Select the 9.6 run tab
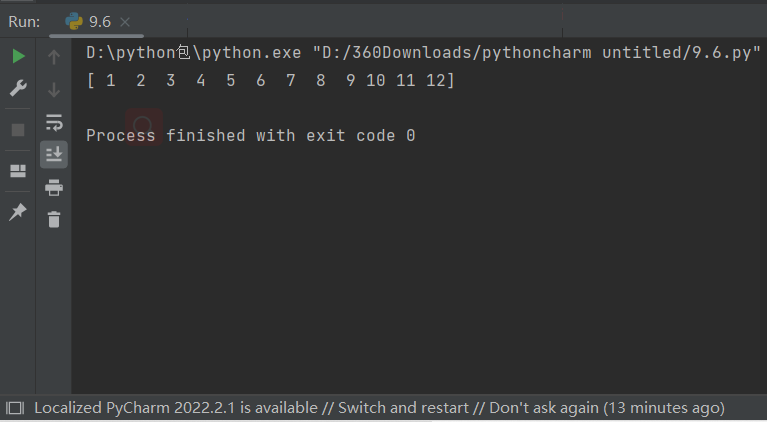Image resolution: width=767 pixels, height=422 pixels. tap(89, 22)
